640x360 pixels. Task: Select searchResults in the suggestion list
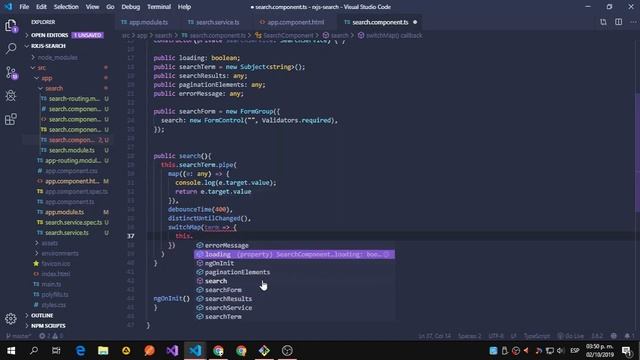tap(294, 299)
